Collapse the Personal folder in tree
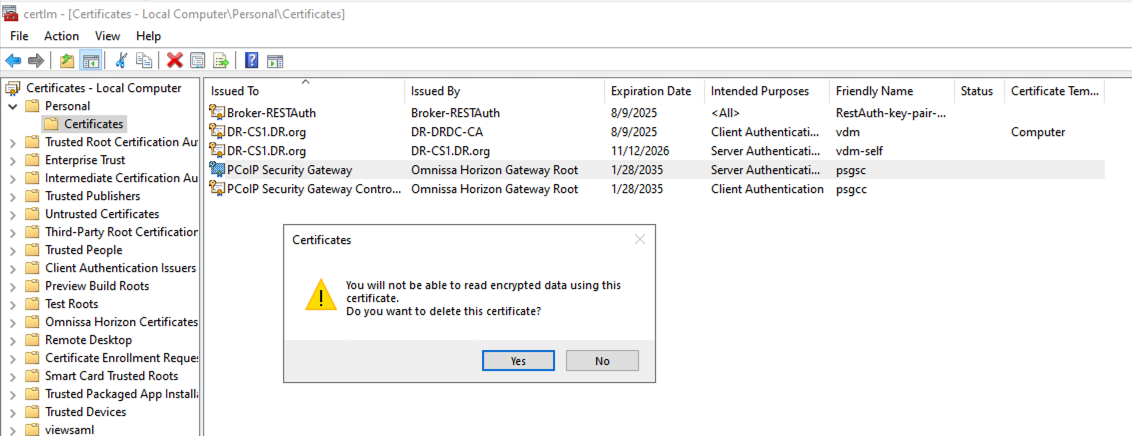This screenshot has height=436, width=1132. point(13,106)
